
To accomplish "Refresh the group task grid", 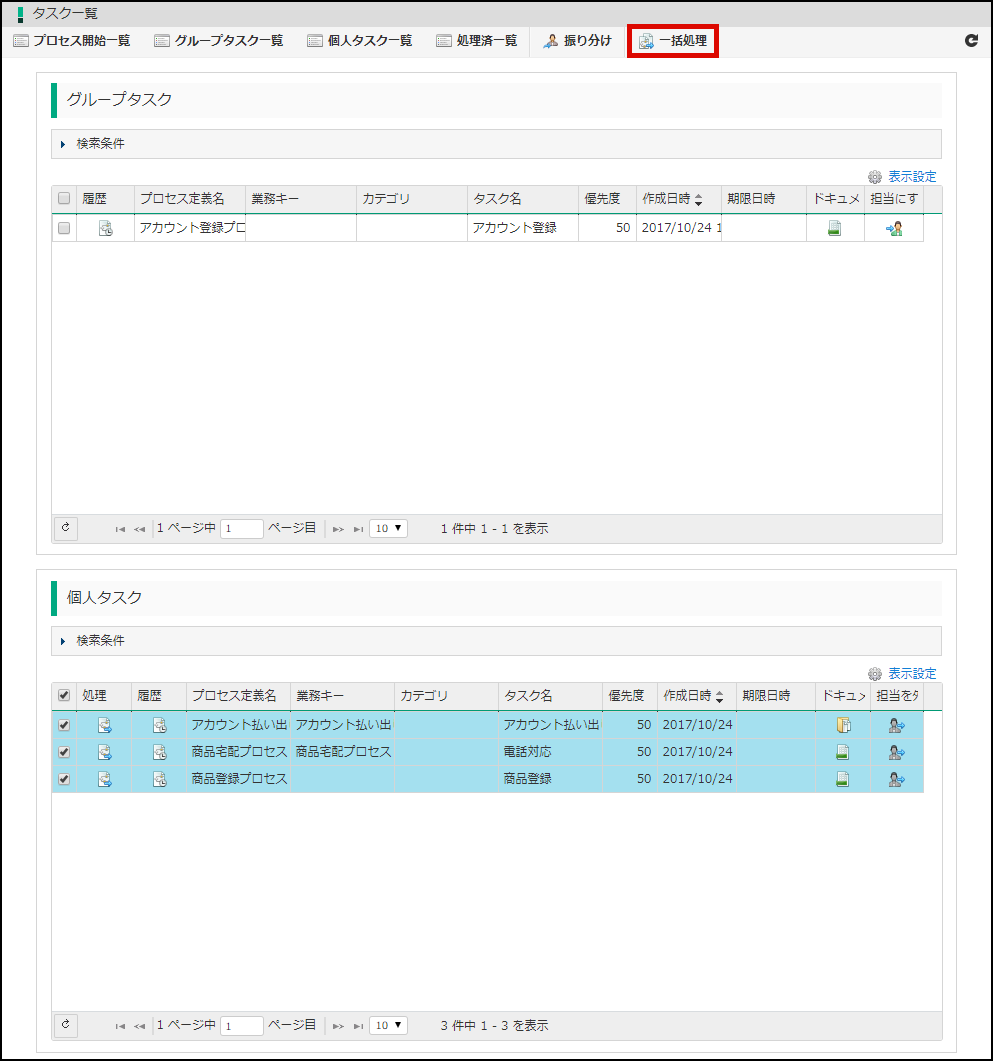I will (x=66, y=528).
